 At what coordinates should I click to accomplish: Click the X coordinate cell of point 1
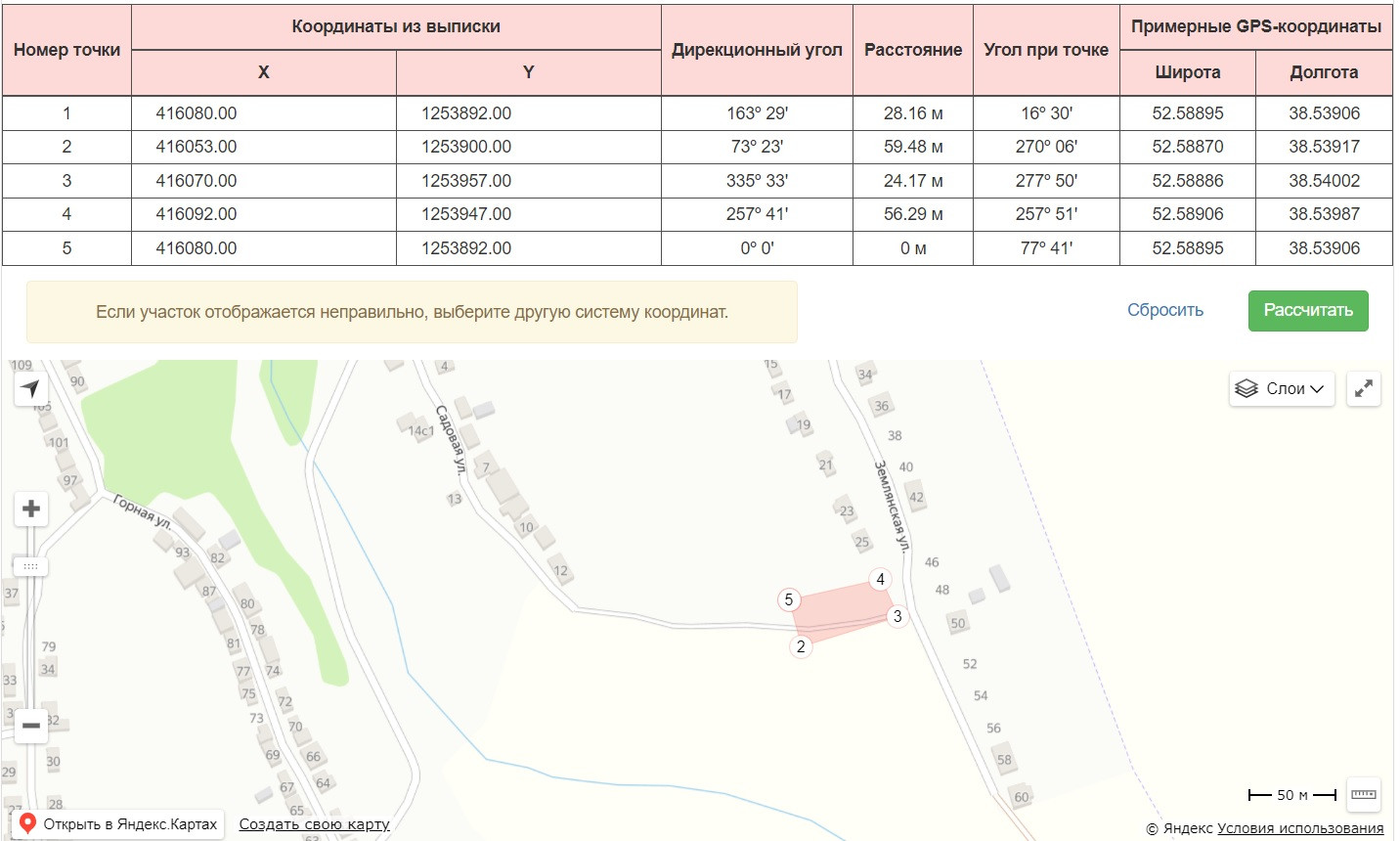(264, 113)
